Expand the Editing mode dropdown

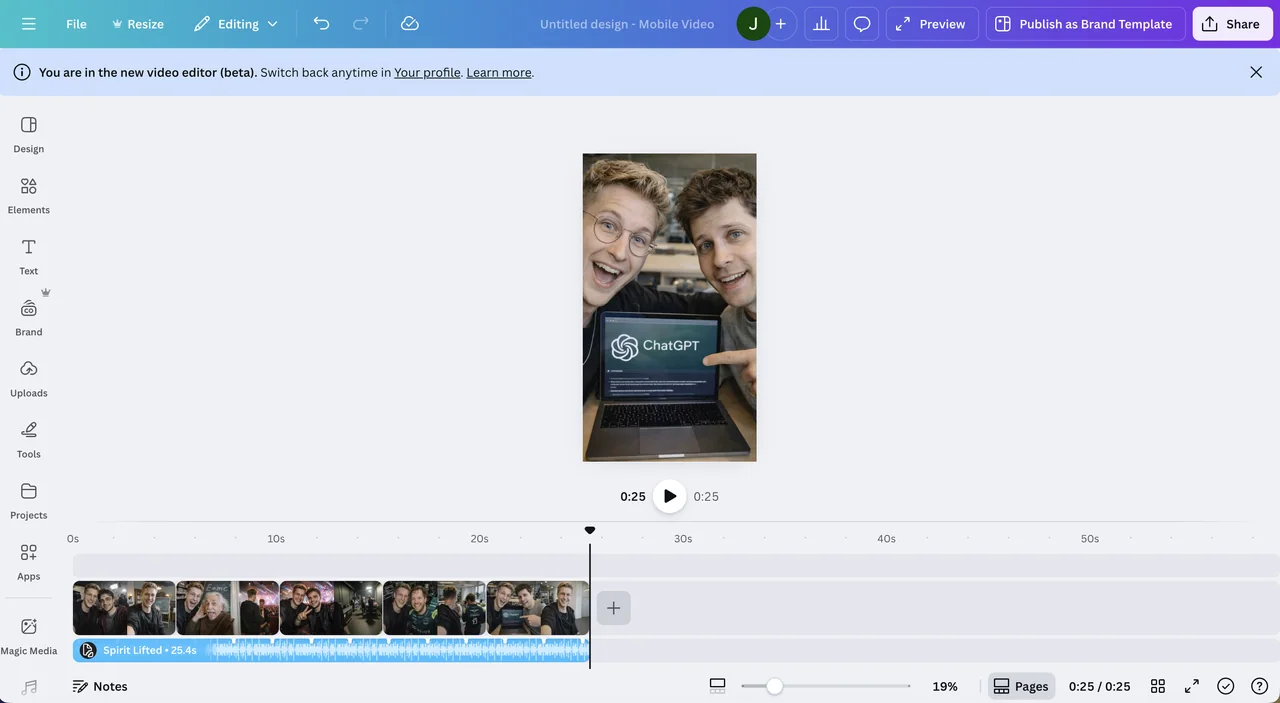[x=236, y=24]
